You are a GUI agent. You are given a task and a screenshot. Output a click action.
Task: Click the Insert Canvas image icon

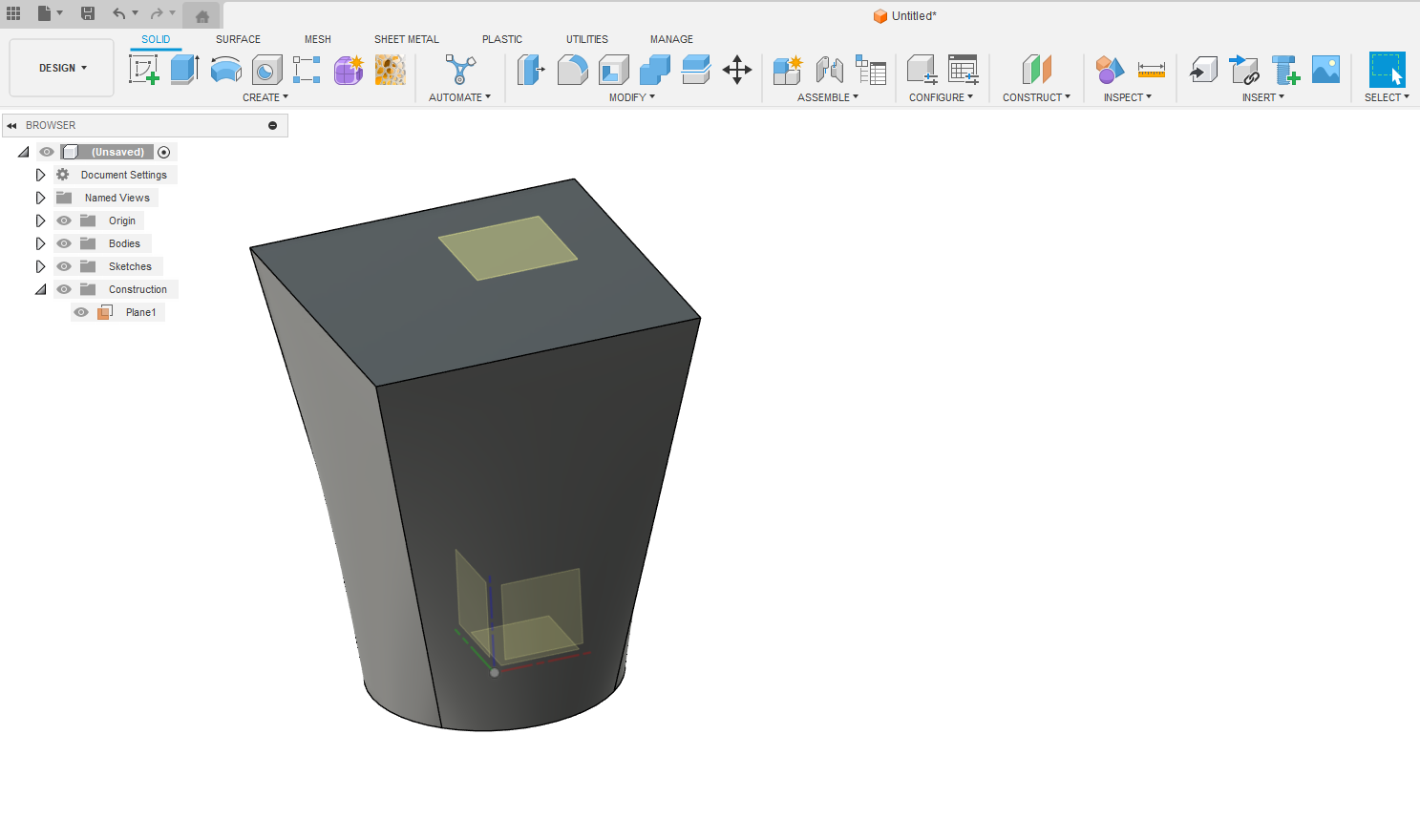(1325, 70)
